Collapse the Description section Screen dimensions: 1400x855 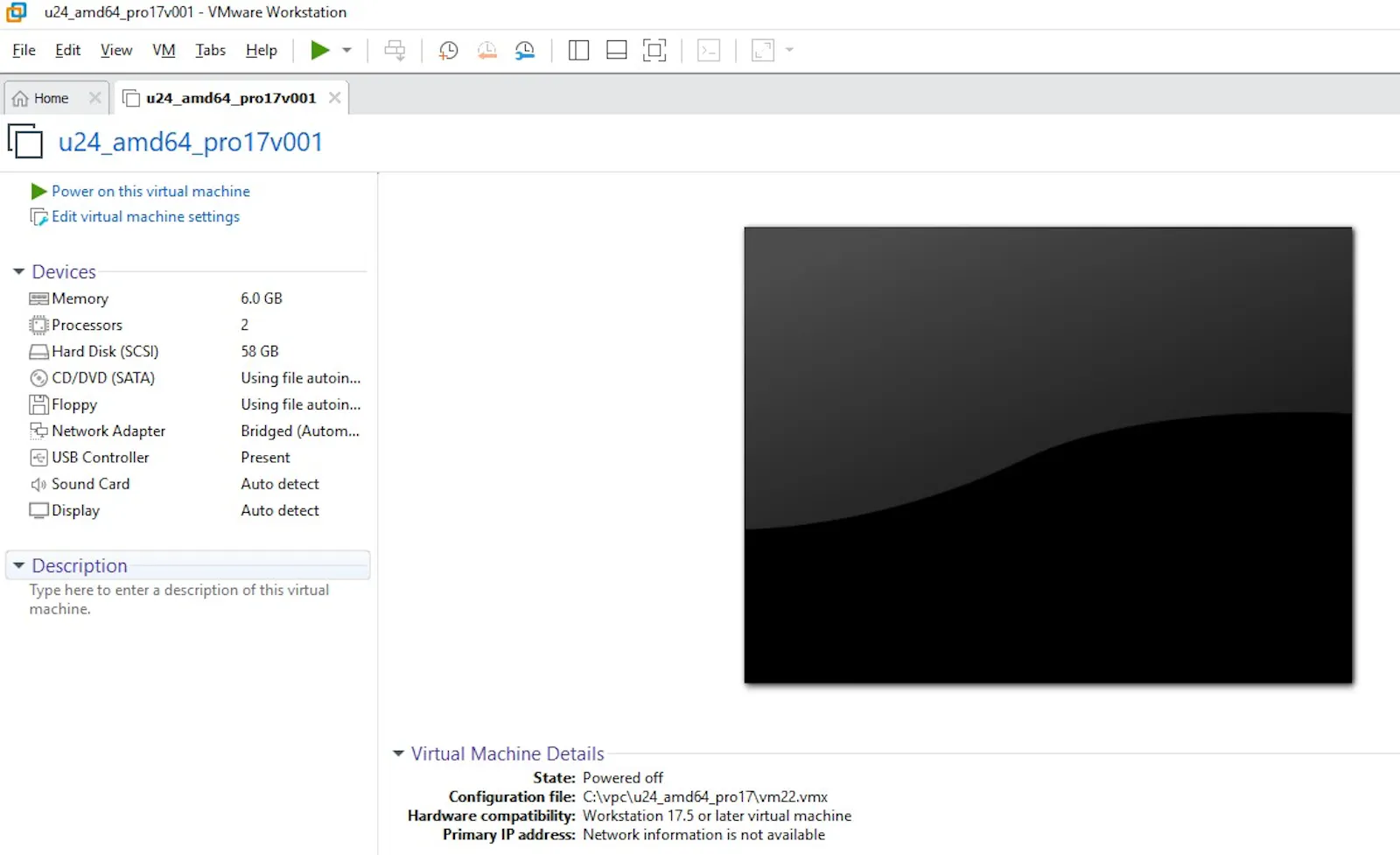18,566
